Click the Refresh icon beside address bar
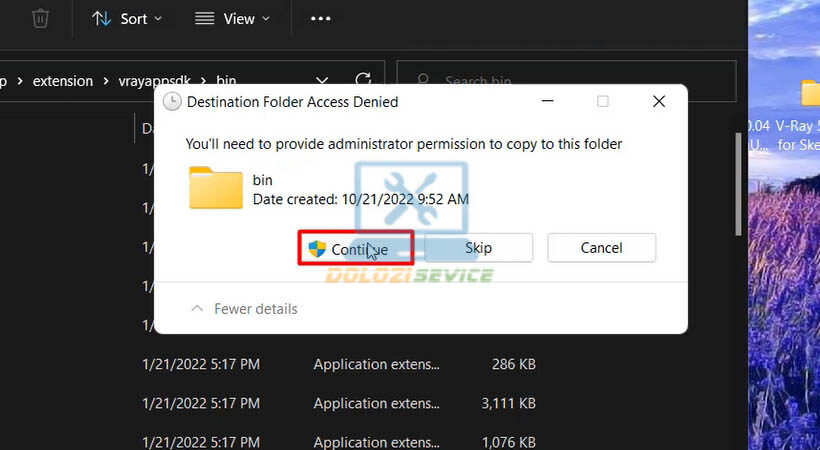This screenshot has height=450, width=820. [x=364, y=80]
